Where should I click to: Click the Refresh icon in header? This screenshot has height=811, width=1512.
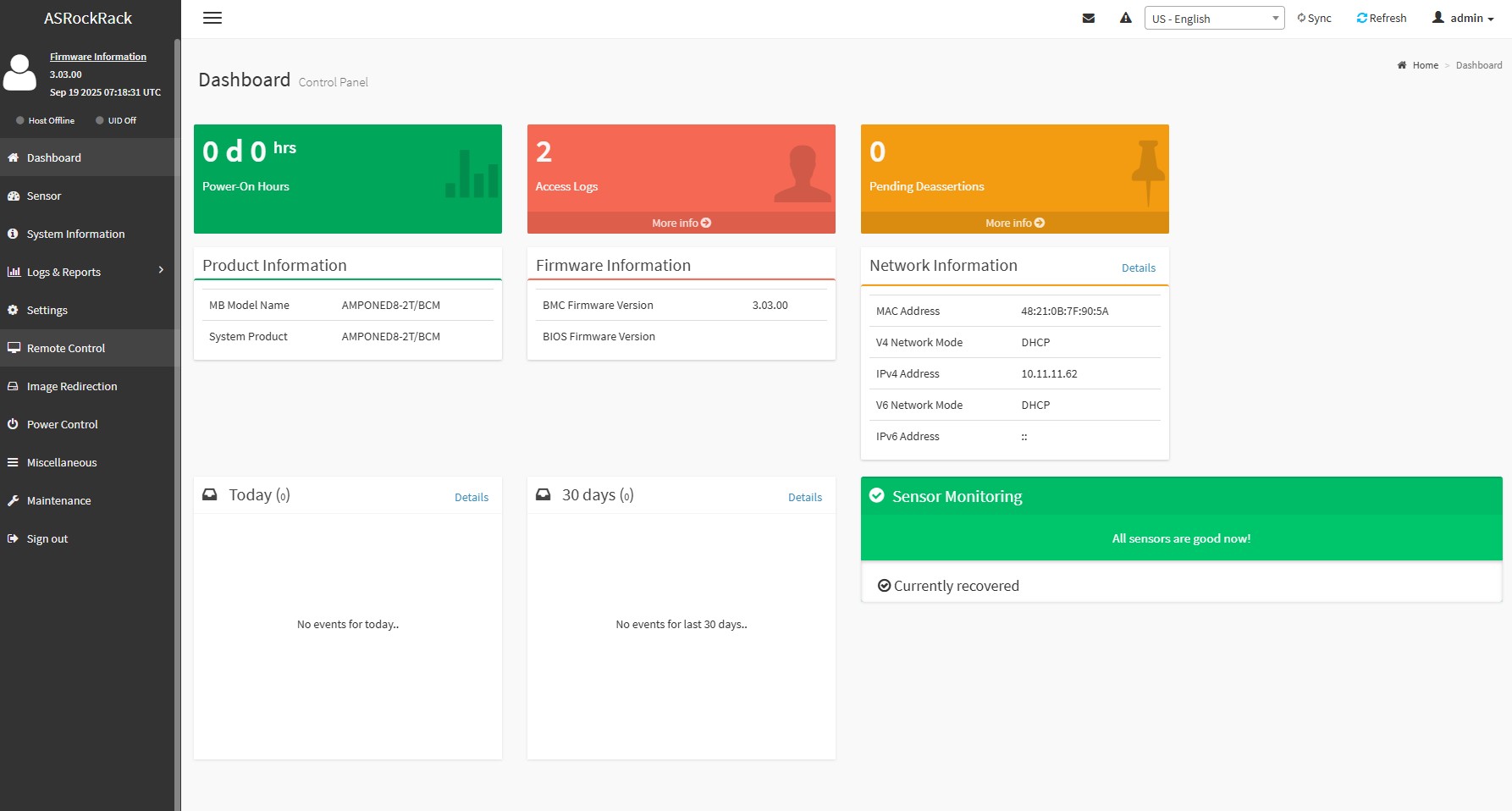1361,18
